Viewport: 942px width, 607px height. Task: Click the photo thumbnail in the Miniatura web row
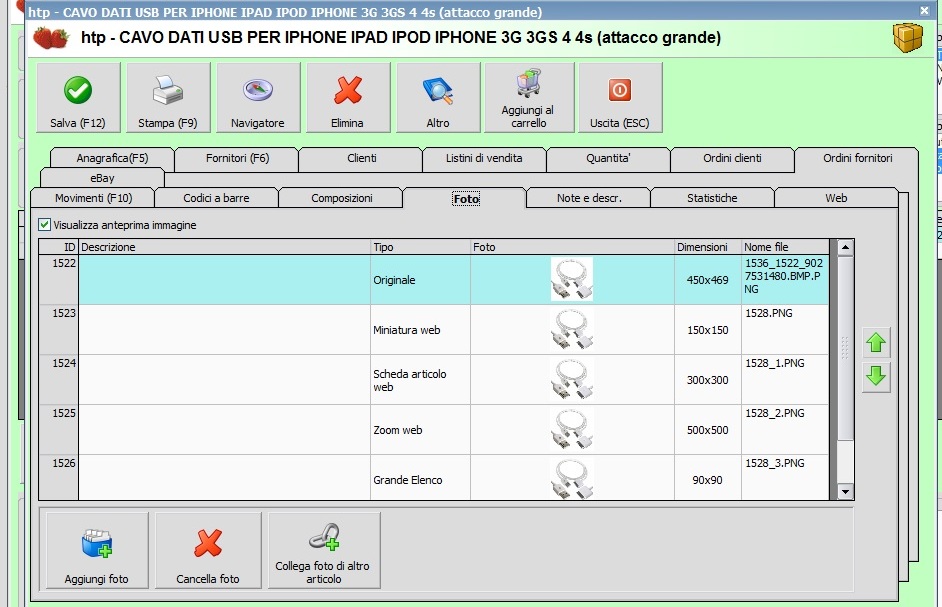572,329
